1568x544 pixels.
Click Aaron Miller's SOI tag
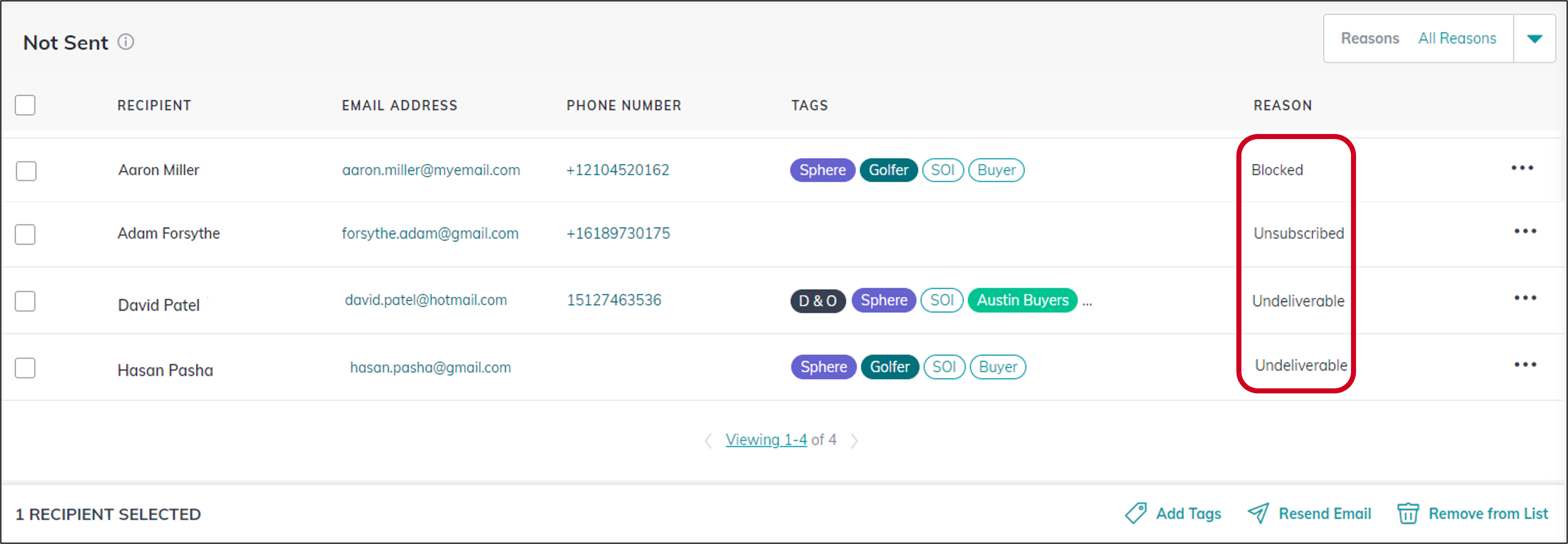[x=942, y=170]
